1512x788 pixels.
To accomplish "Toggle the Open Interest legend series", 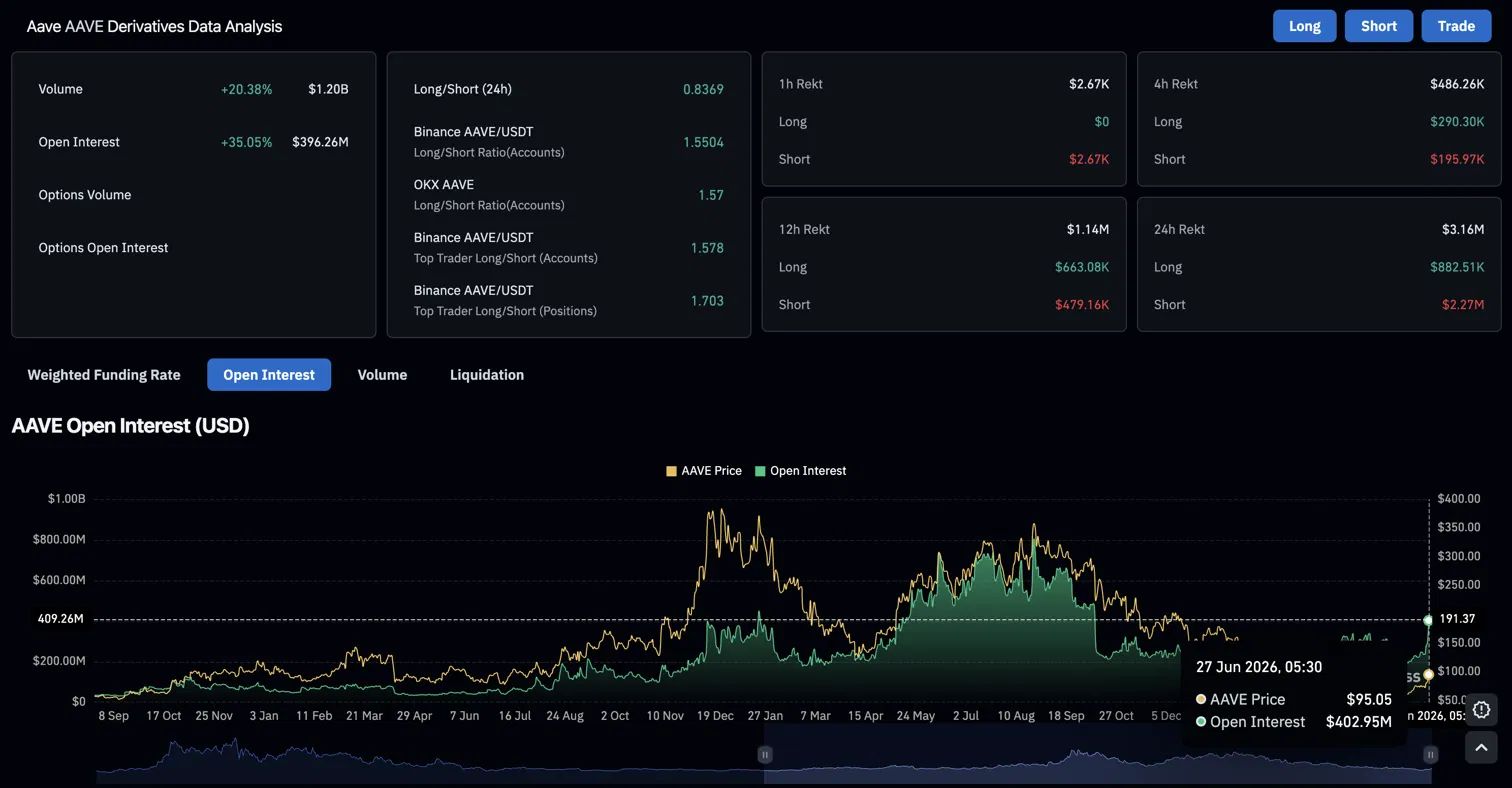I will (800, 471).
